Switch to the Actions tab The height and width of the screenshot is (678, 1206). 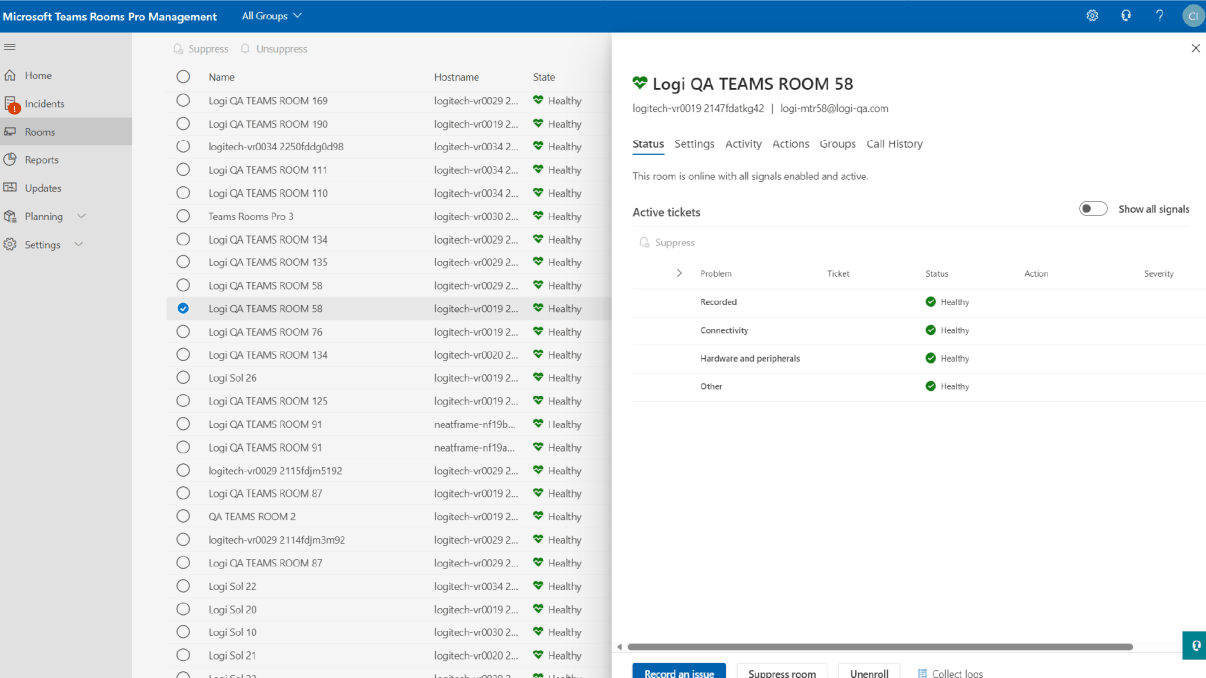tap(791, 144)
